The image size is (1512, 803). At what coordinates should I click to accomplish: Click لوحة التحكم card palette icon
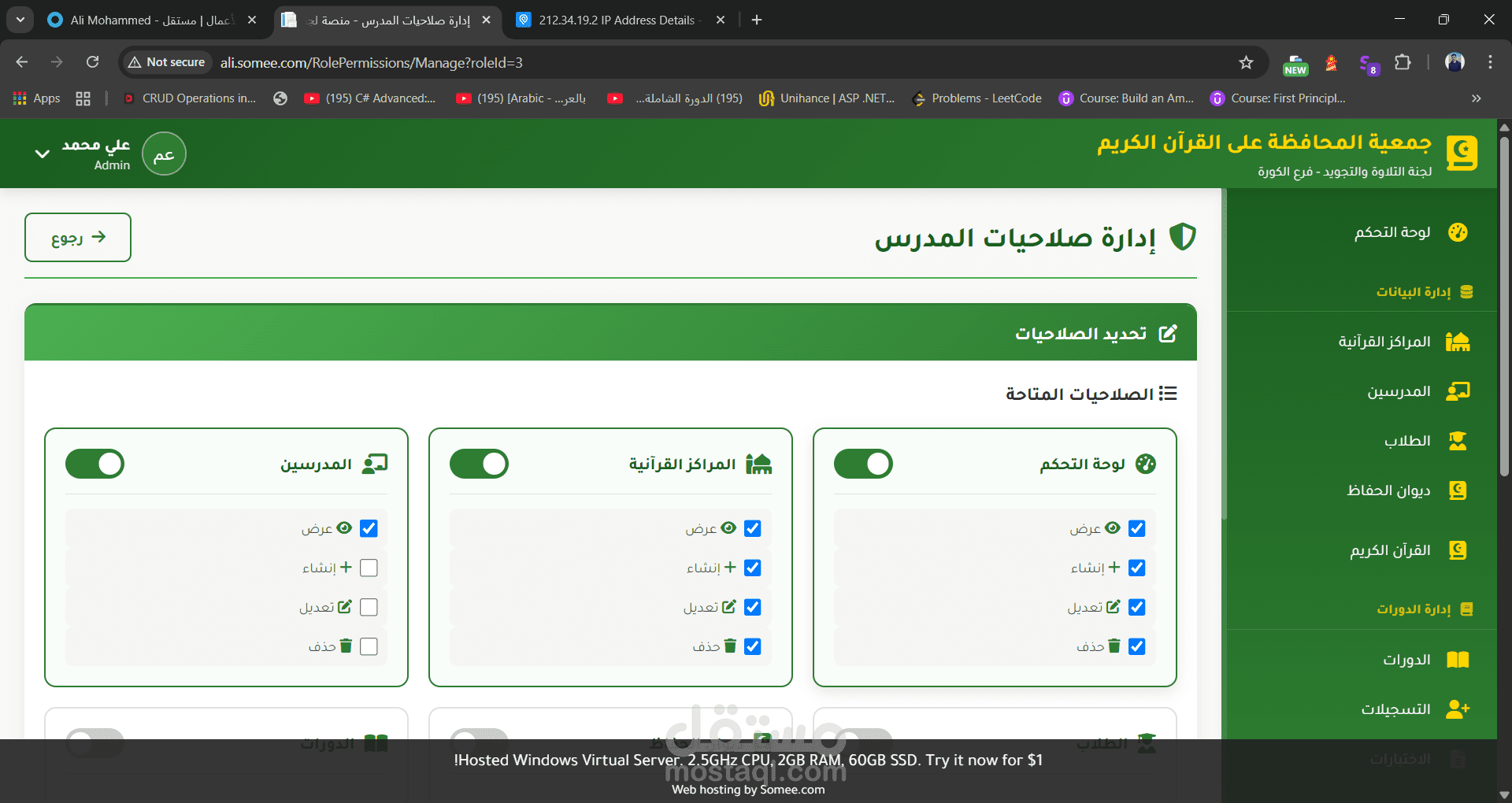(1146, 464)
